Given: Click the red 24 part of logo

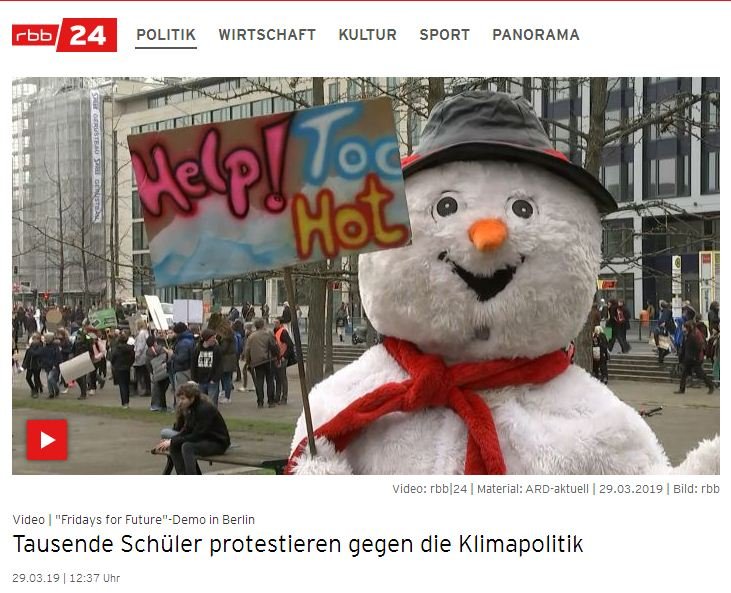Looking at the screenshot, I should (88, 35).
